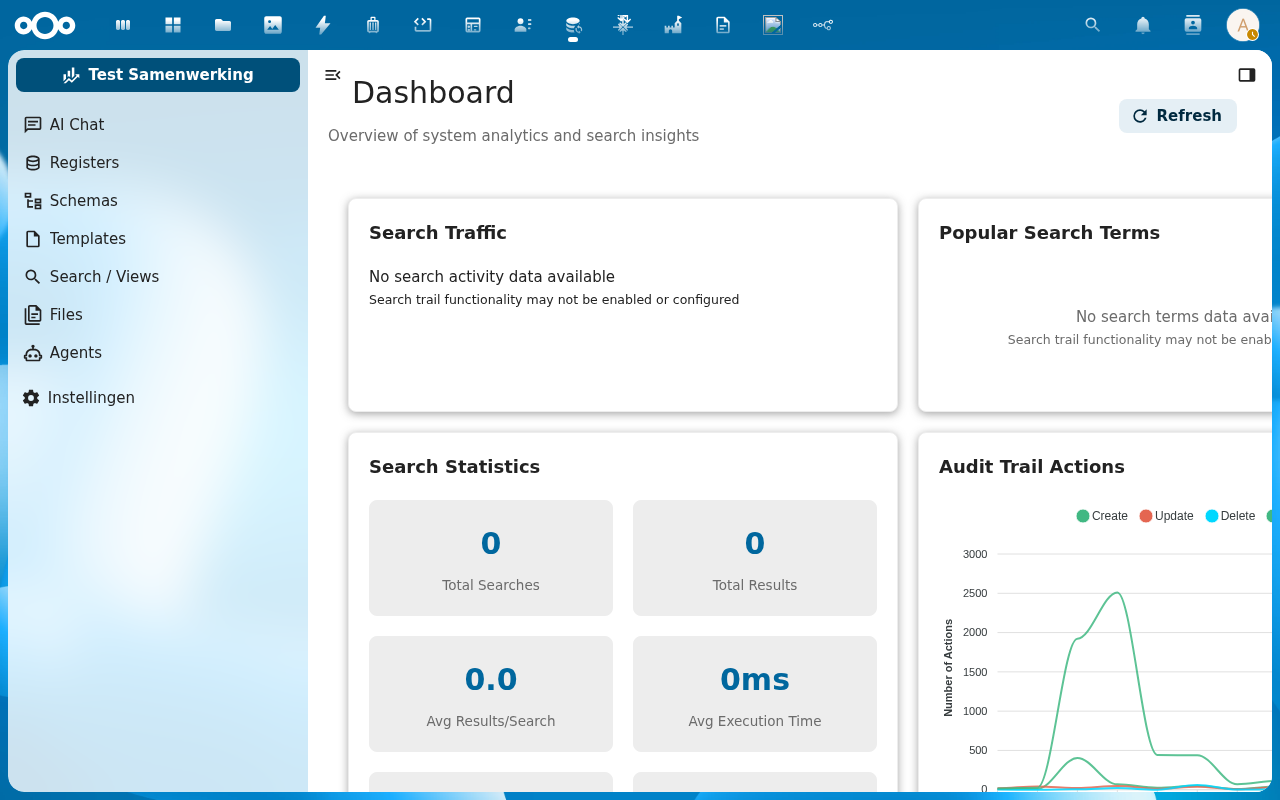Open the Dashboard app with three bars icon
Viewport: 1280px width, 800px height.
tap(123, 25)
